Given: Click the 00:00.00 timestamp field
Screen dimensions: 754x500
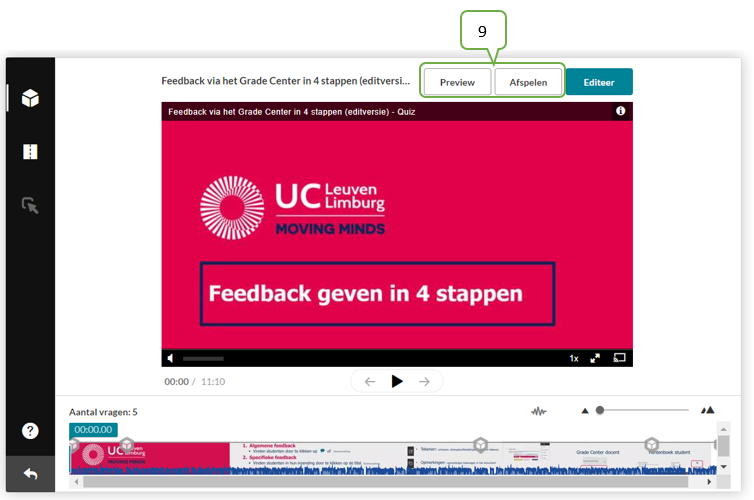Looking at the screenshot, I should click(x=93, y=430).
